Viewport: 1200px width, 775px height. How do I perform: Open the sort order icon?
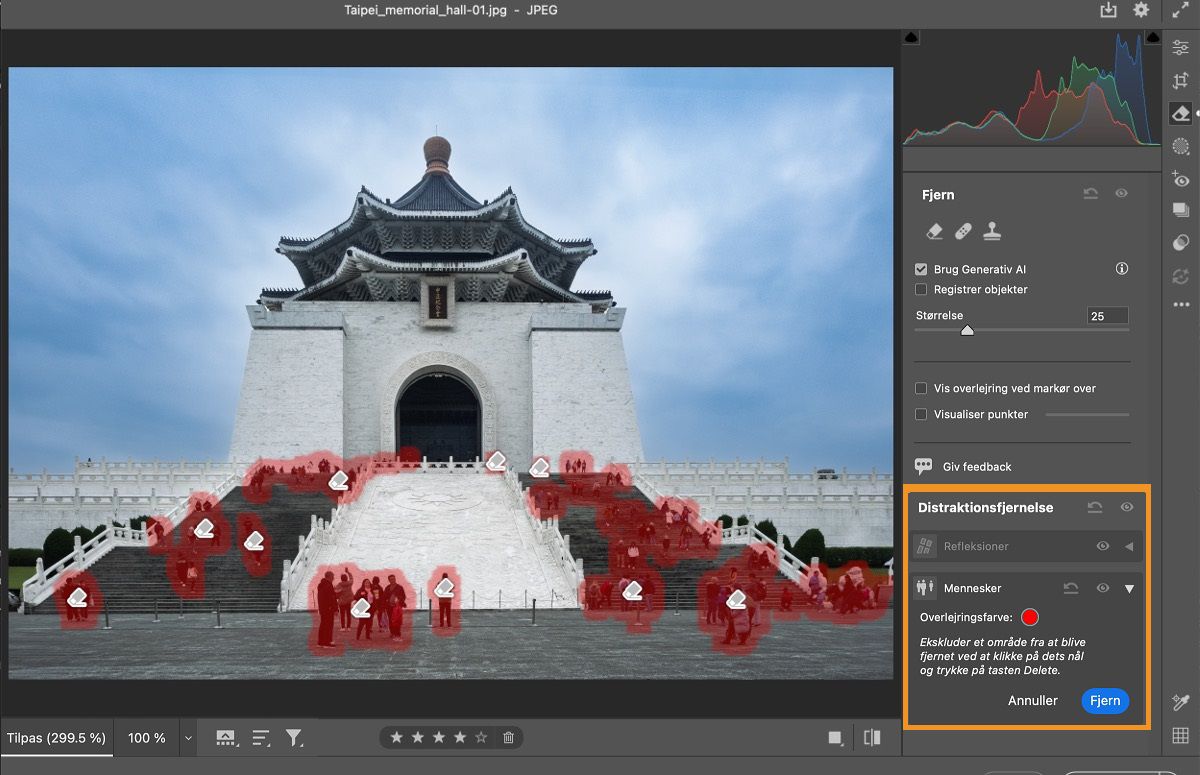[261, 738]
